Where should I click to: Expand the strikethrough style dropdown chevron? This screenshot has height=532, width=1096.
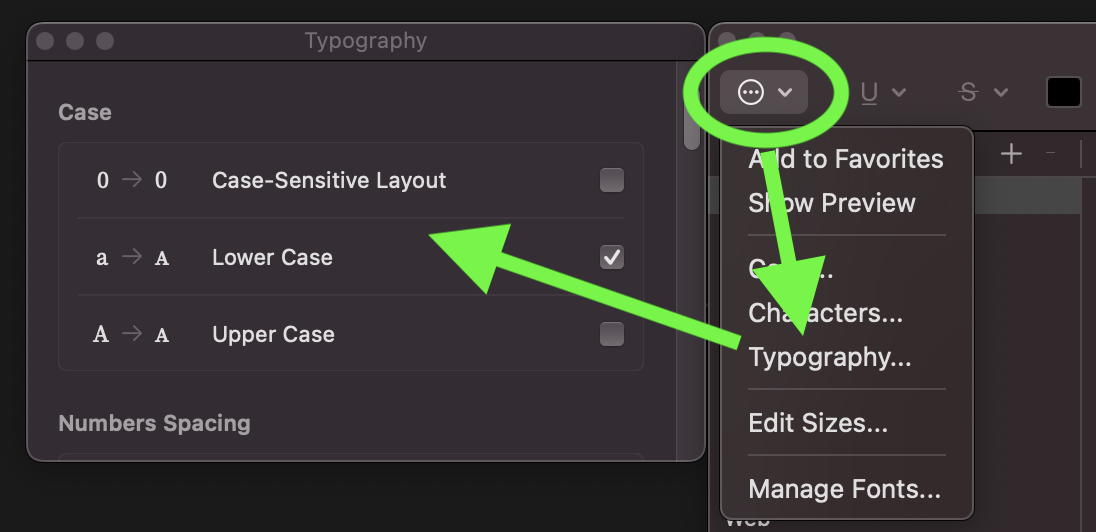point(1001,92)
